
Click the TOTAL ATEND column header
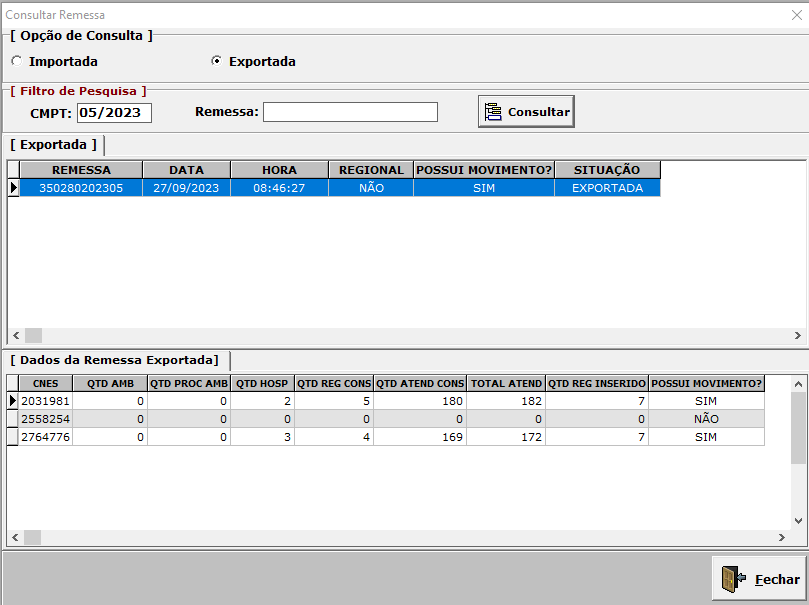(x=506, y=383)
